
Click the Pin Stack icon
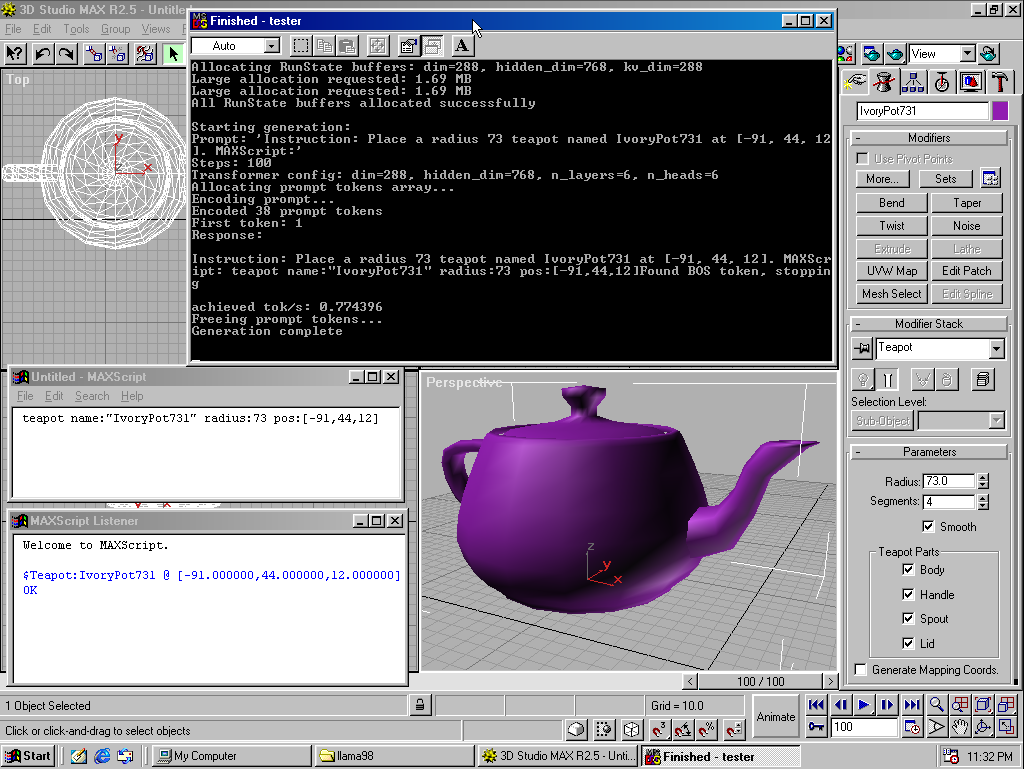click(862, 348)
